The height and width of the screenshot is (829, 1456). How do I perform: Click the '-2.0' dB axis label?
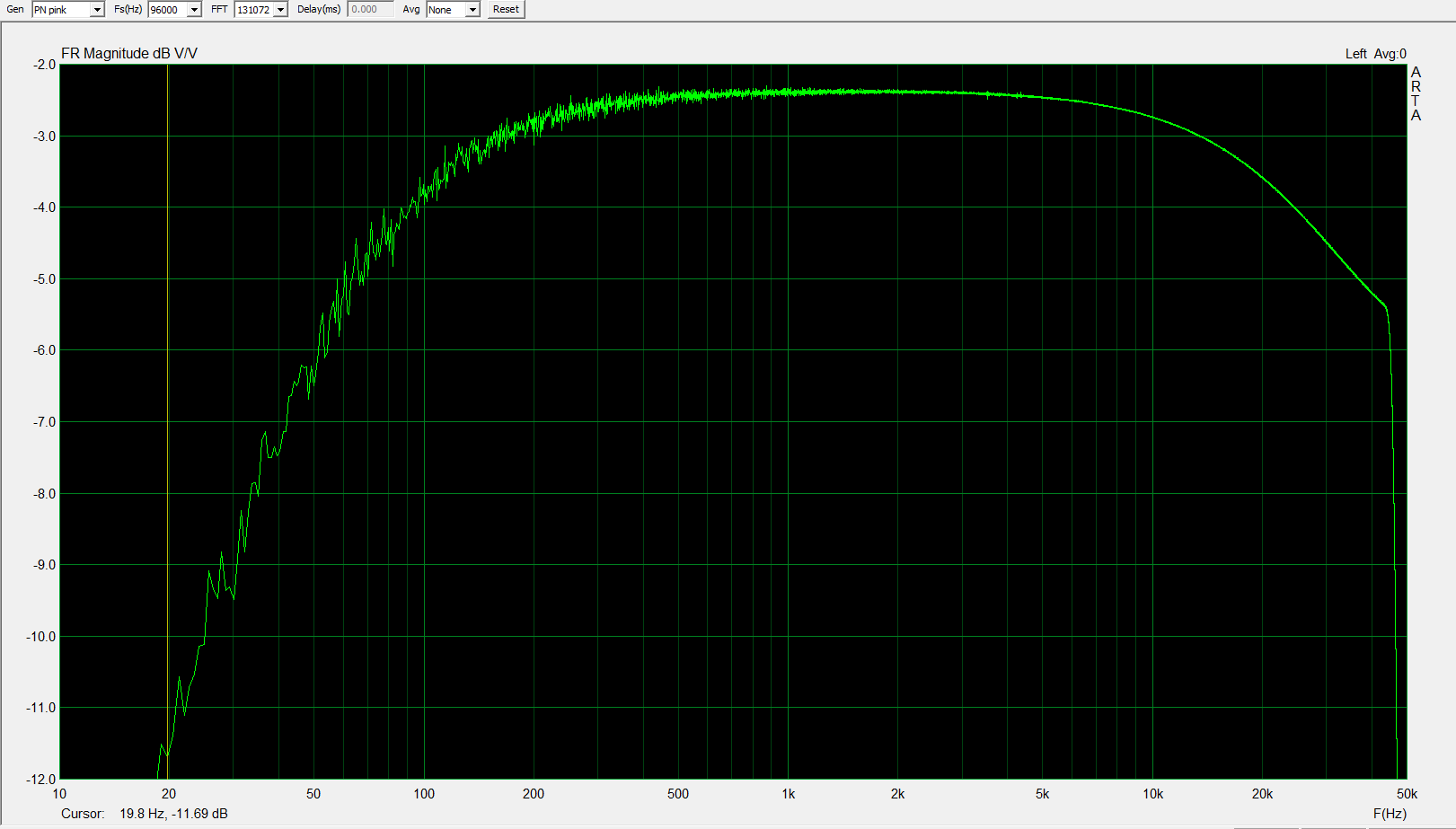44,65
